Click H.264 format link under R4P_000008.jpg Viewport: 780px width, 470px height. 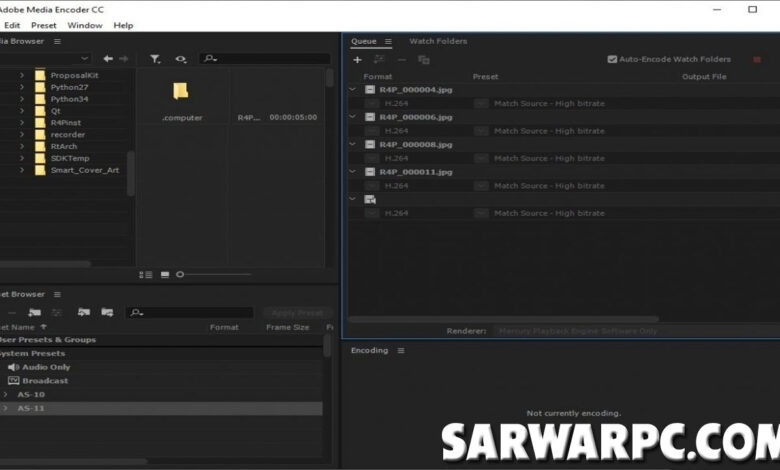[x=396, y=158]
